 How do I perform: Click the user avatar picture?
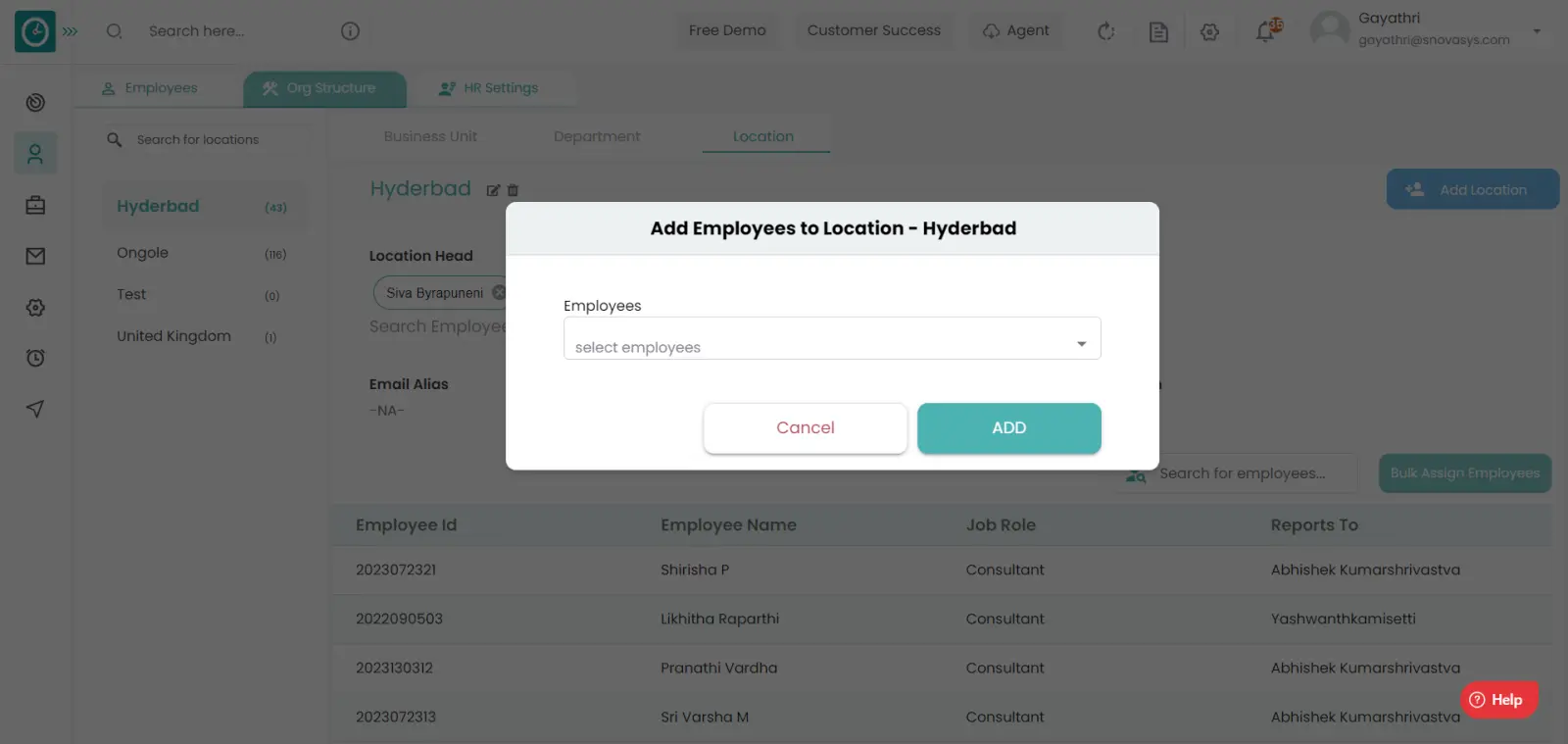[1330, 29]
